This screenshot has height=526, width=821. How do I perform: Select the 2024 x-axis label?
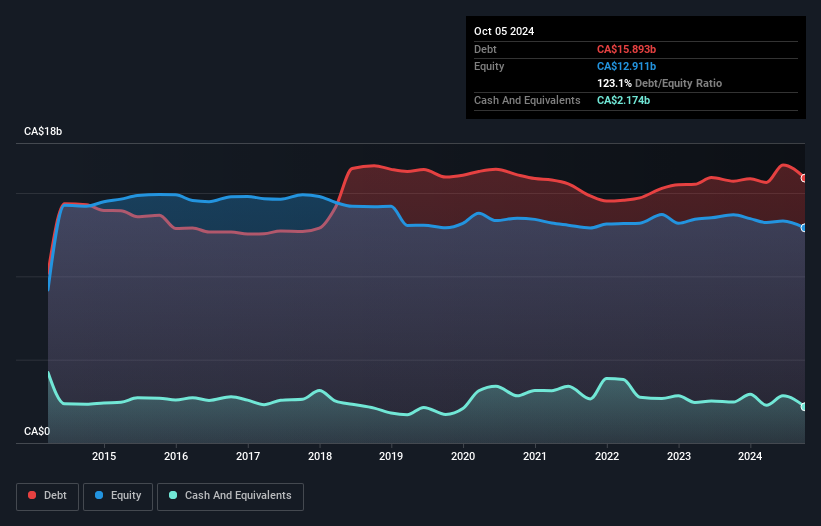pyautogui.click(x=750, y=456)
